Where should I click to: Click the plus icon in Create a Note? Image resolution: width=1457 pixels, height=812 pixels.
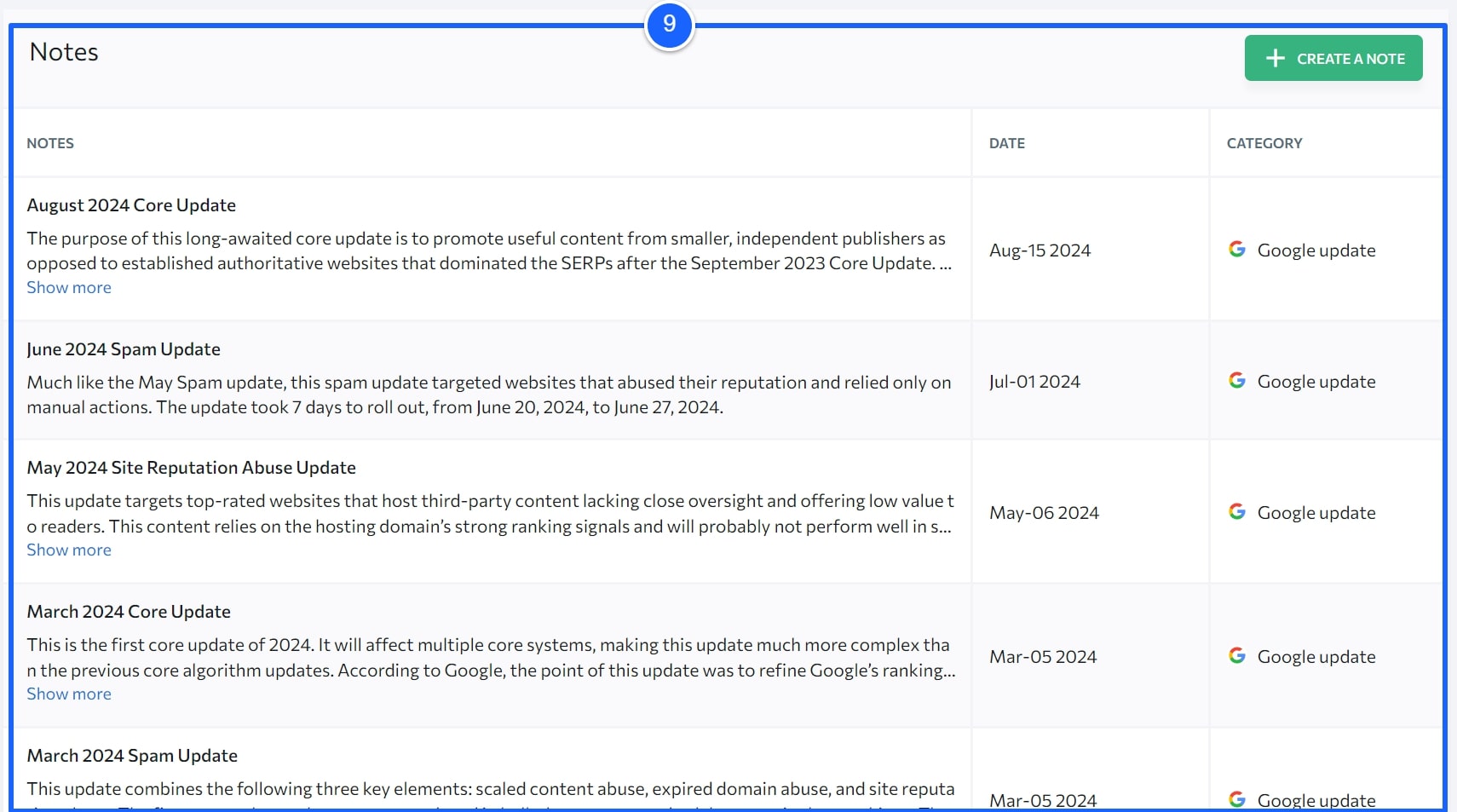point(1275,58)
